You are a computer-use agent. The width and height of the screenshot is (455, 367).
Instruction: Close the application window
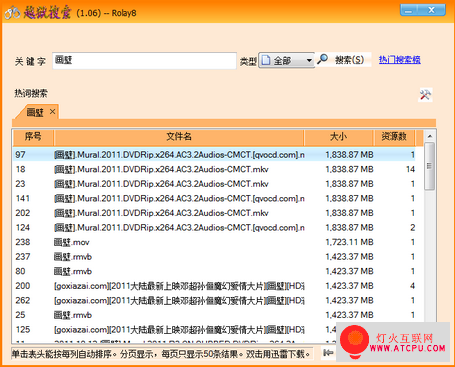coord(431,10)
